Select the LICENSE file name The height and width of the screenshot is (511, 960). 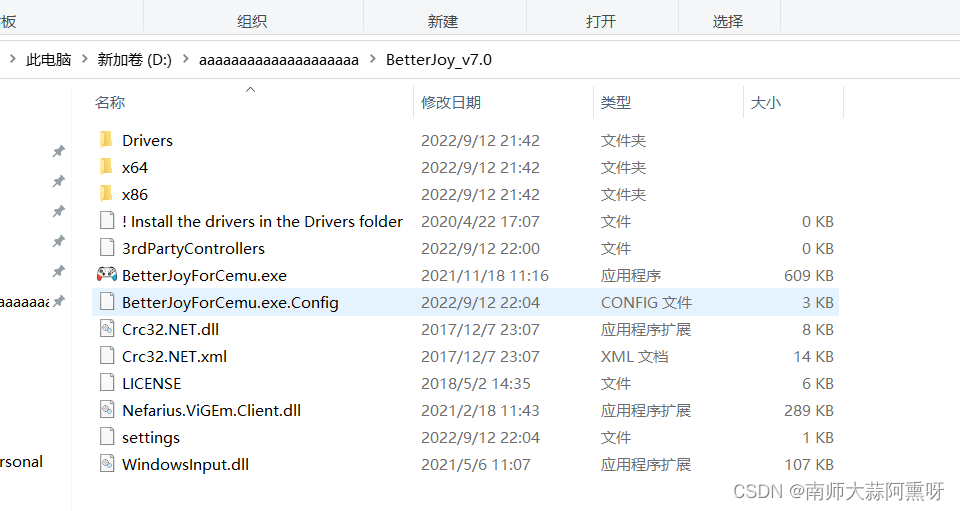click(x=152, y=383)
